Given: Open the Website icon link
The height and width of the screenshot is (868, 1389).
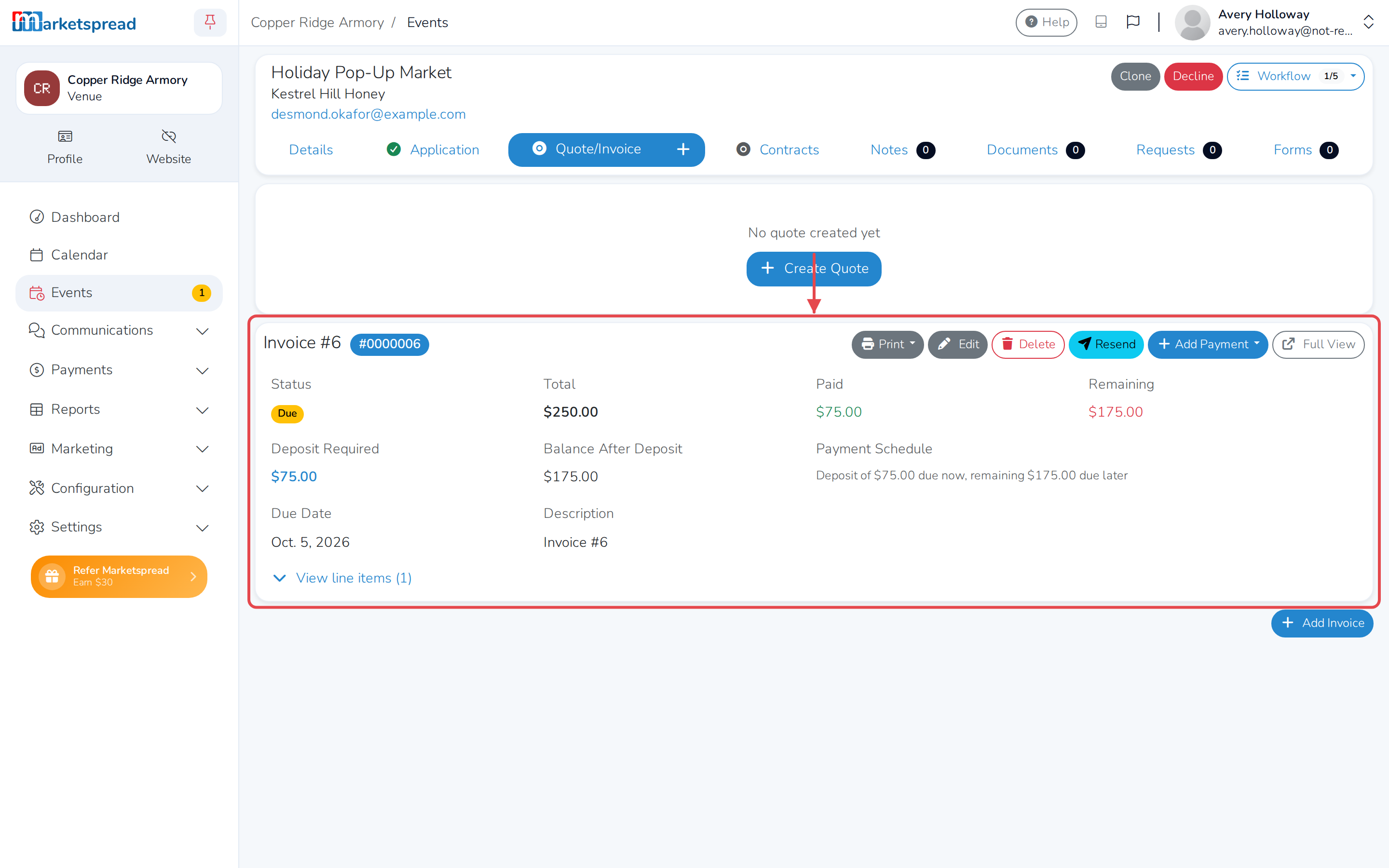Looking at the screenshot, I should [x=168, y=147].
